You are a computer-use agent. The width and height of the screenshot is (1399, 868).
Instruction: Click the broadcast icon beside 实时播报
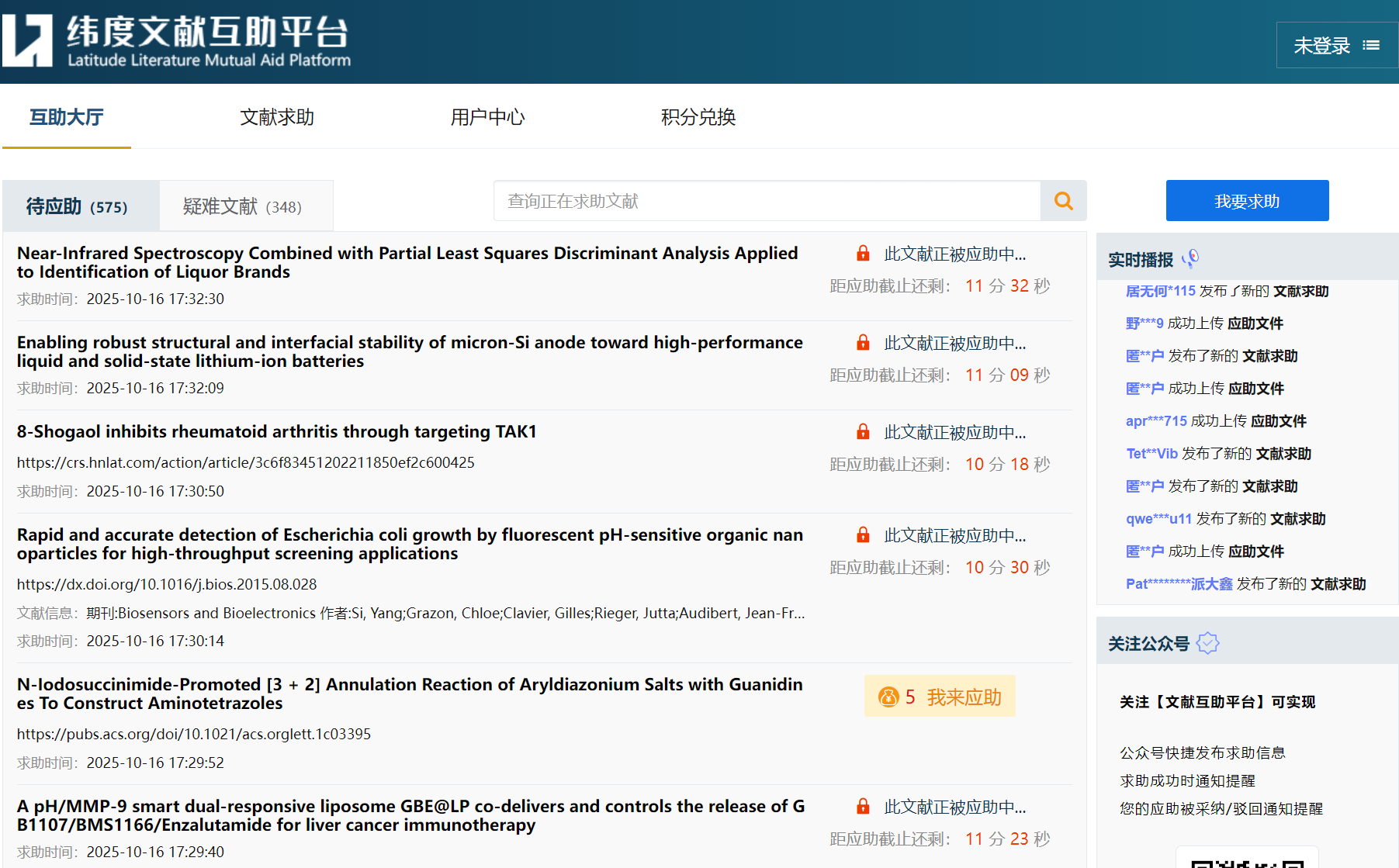[x=1190, y=258]
